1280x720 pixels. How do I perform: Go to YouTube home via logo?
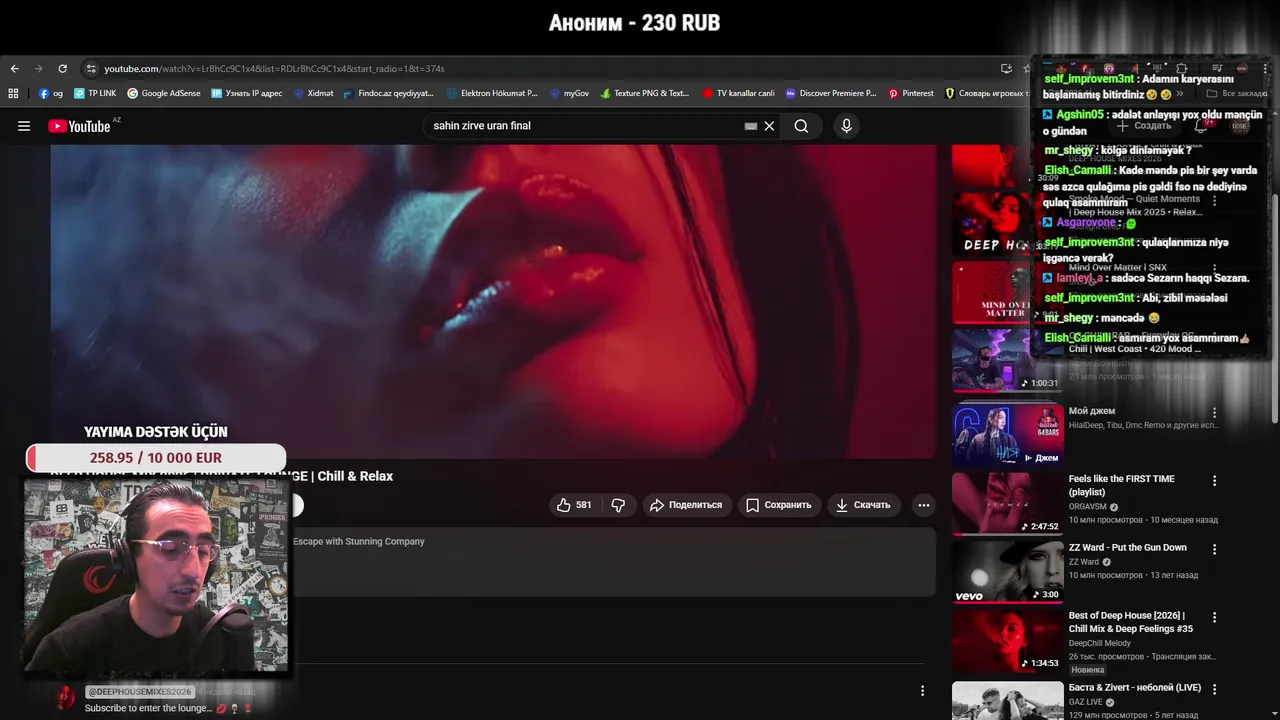tap(80, 126)
